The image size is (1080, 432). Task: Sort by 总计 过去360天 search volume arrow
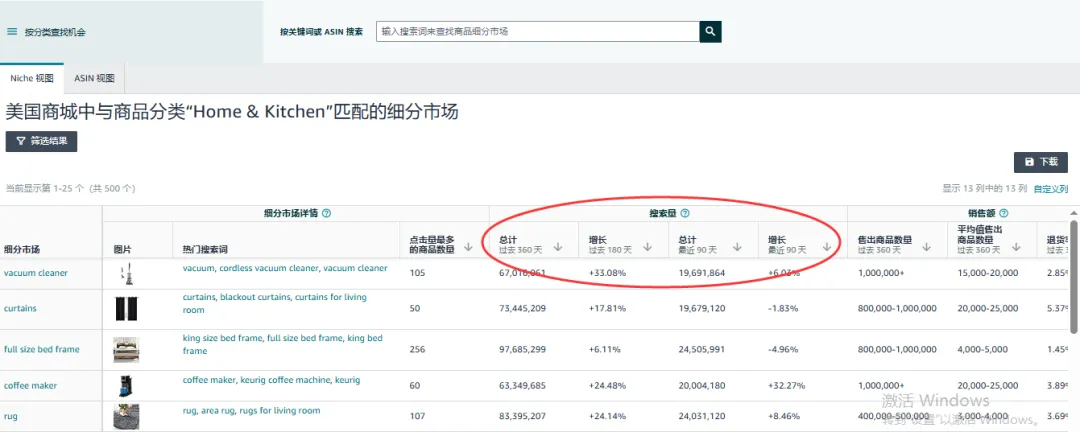[x=558, y=246]
